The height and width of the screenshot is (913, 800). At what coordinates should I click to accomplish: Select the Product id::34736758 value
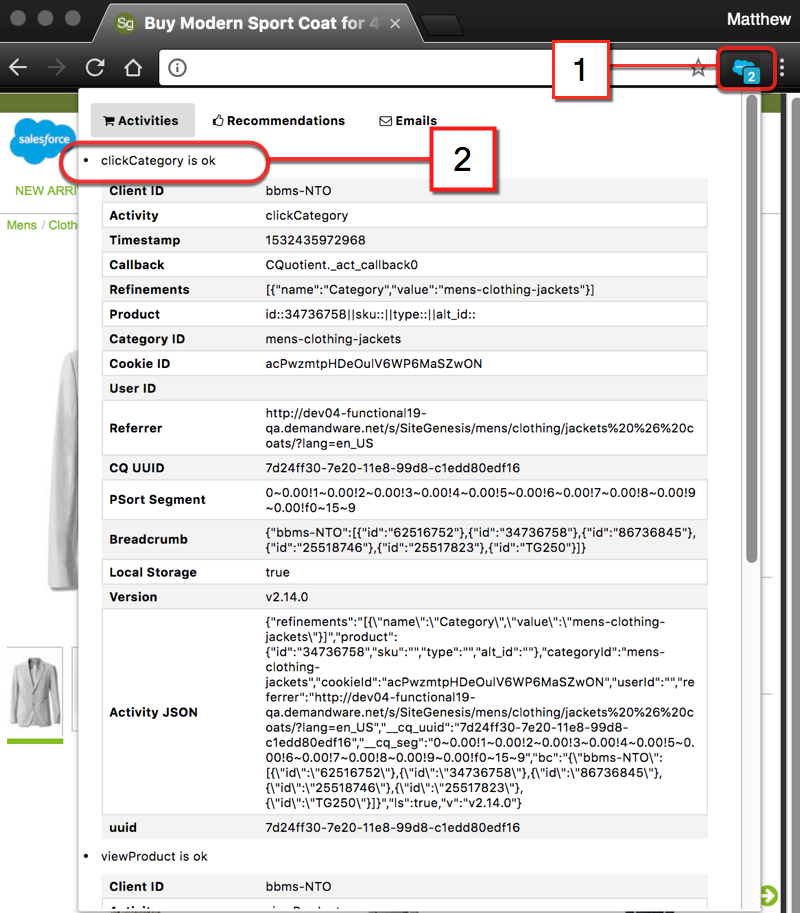click(x=370, y=314)
